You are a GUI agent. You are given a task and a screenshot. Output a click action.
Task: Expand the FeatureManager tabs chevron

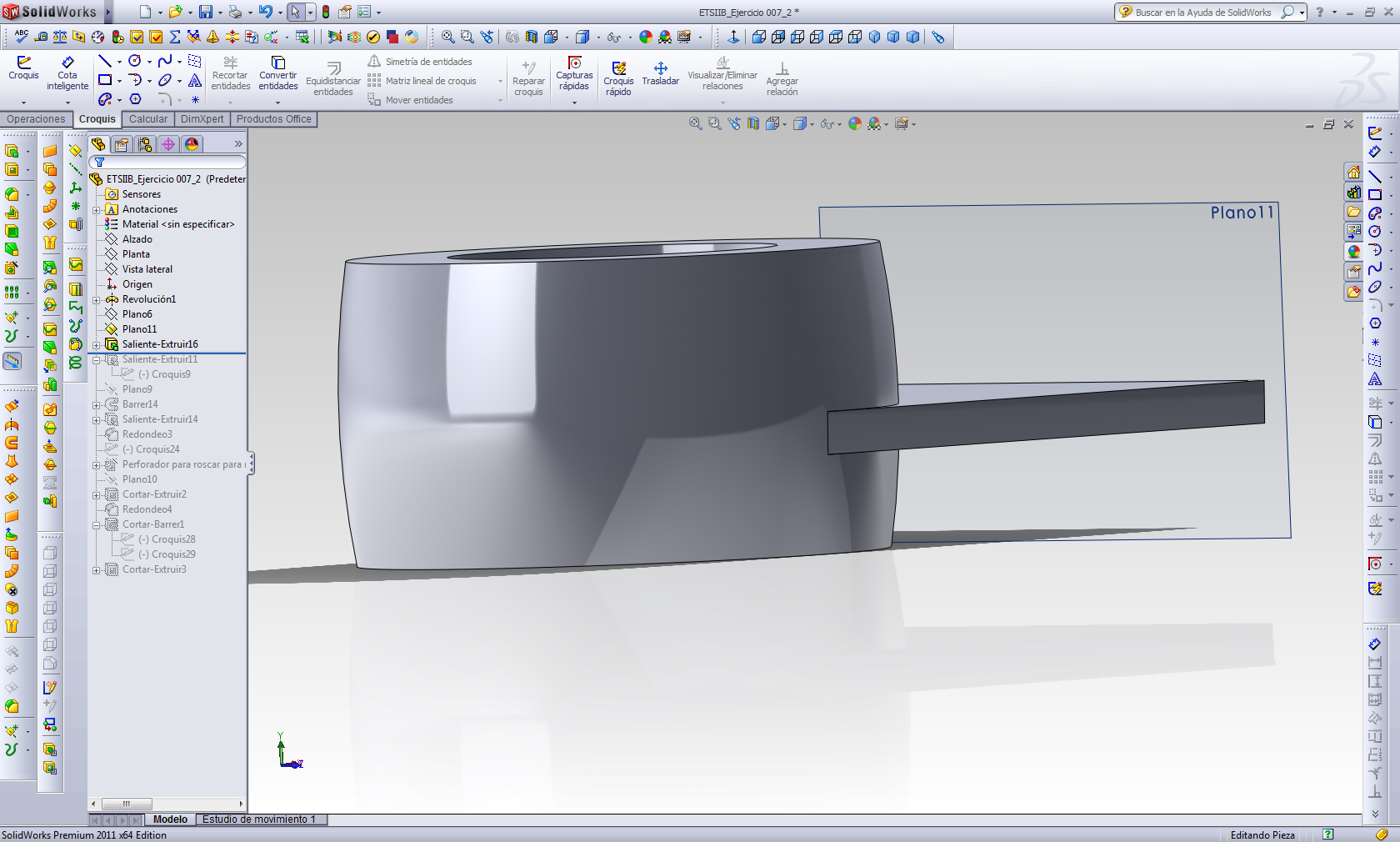click(238, 144)
